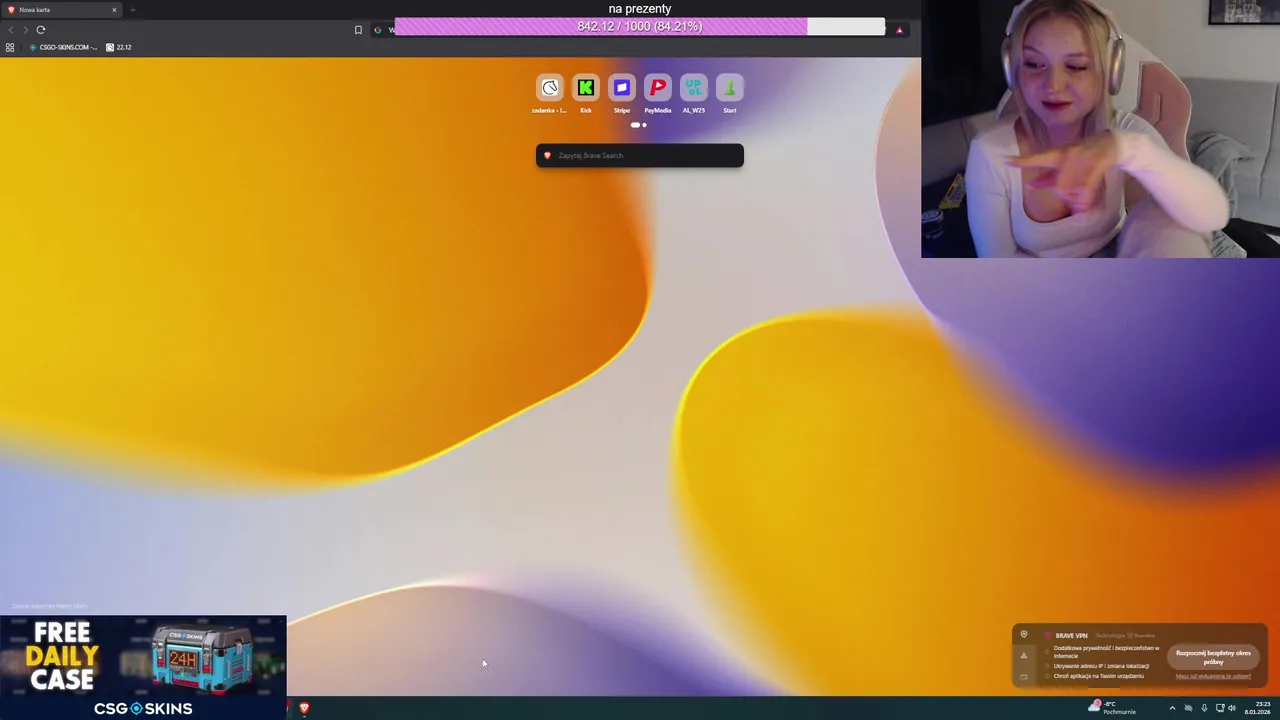This screenshot has width=1280, height=720.
Task: Click the BRAVE VPN title
Action: coord(1071,635)
